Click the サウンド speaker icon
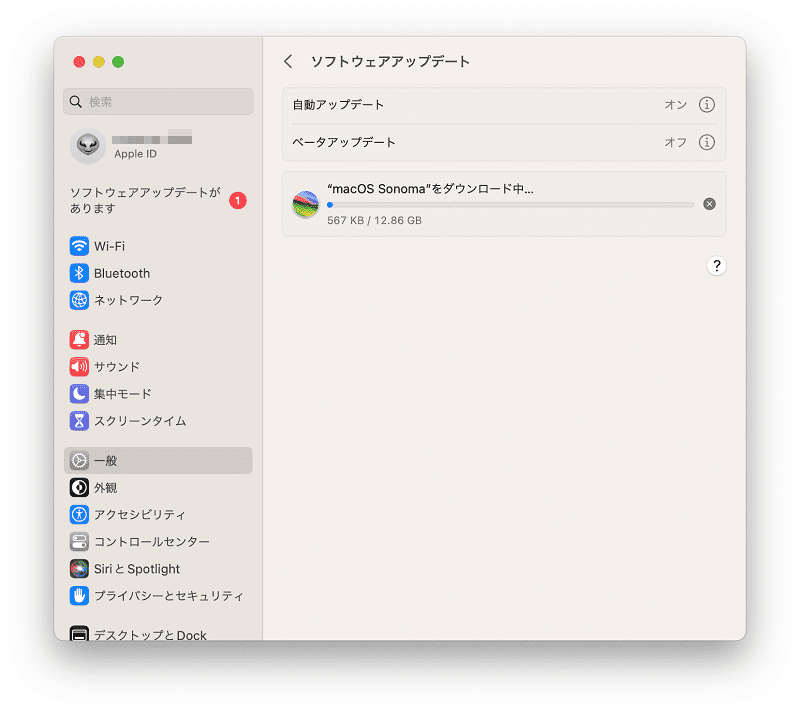 79,366
